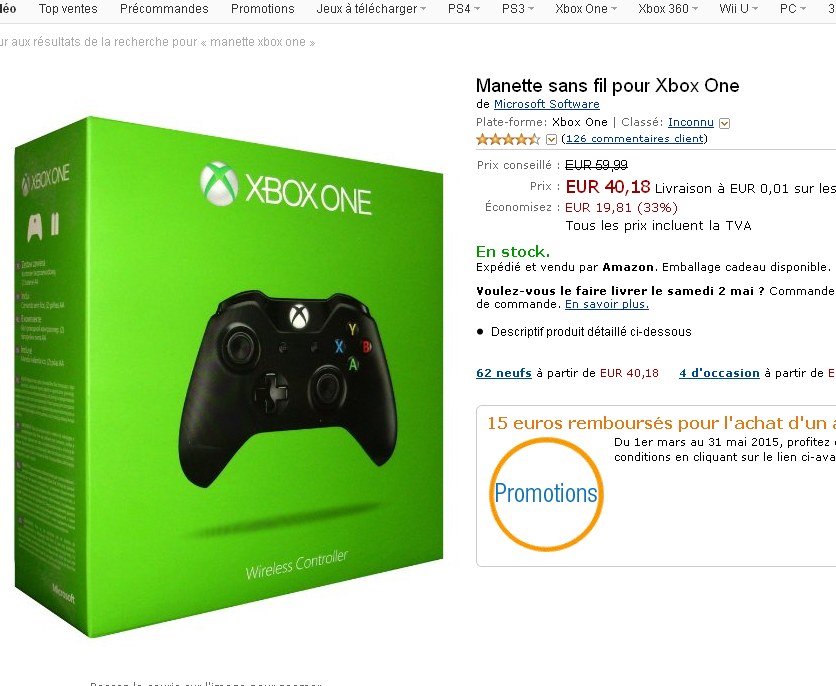Click the Xbox One controller product image
Image resolution: width=836 pixels, height=686 pixels.
click(229, 376)
